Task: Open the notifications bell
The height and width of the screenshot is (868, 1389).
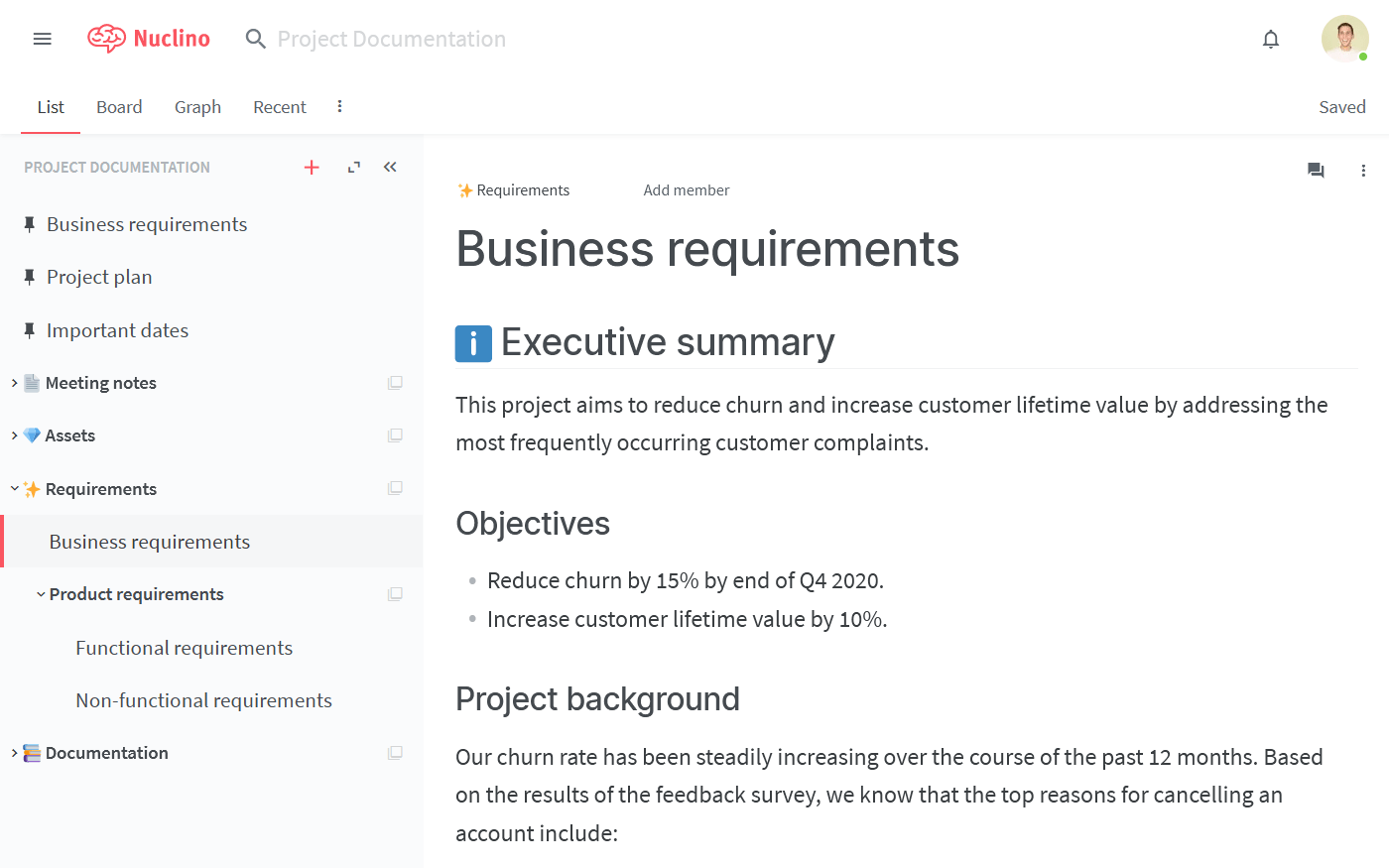Action: click(x=1271, y=38)
